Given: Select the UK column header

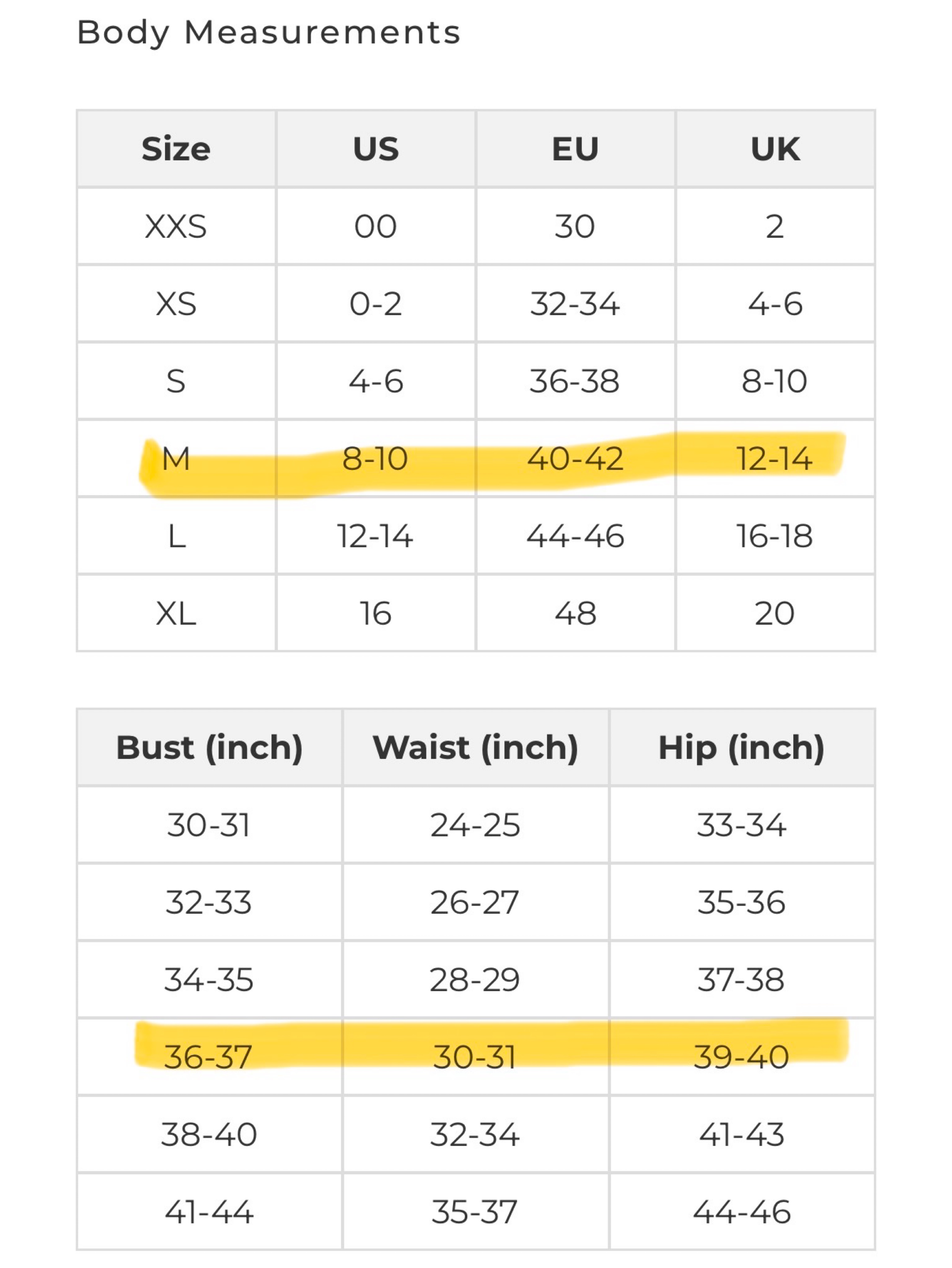Looking at the screenshot, I should 775,149.
